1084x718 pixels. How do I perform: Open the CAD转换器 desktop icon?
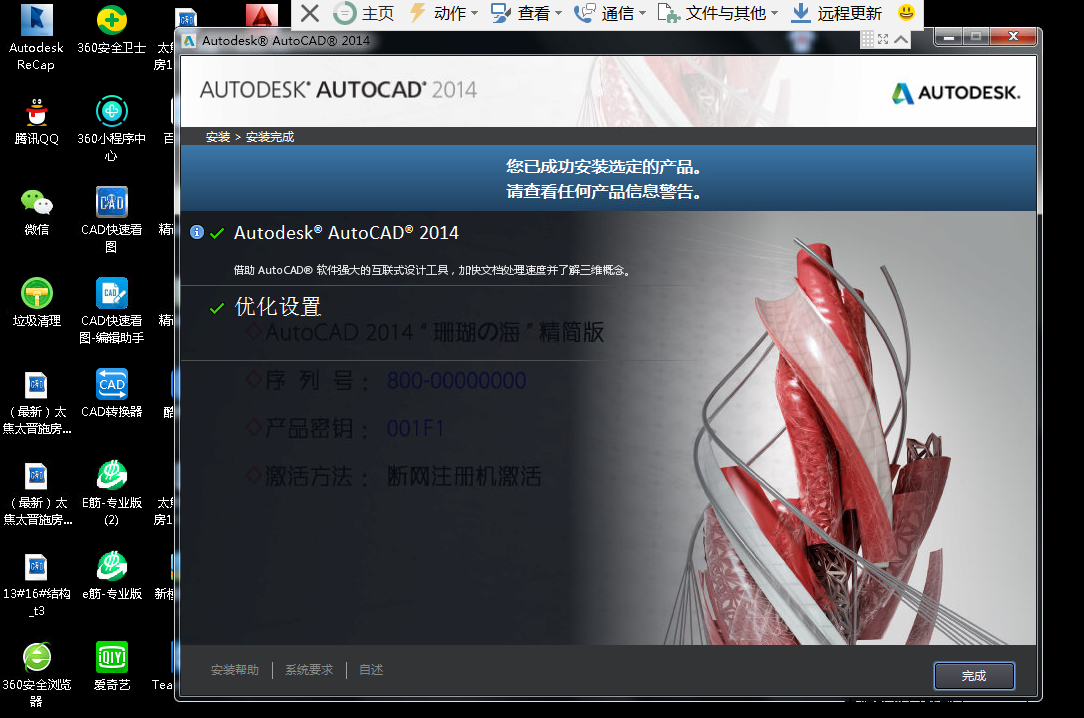[x=111, y=394]
